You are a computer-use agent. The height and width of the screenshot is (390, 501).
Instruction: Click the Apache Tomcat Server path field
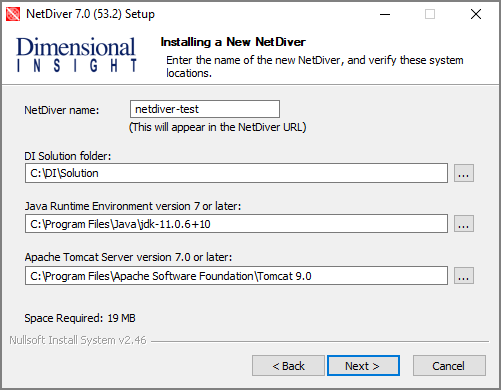point(236,276)
